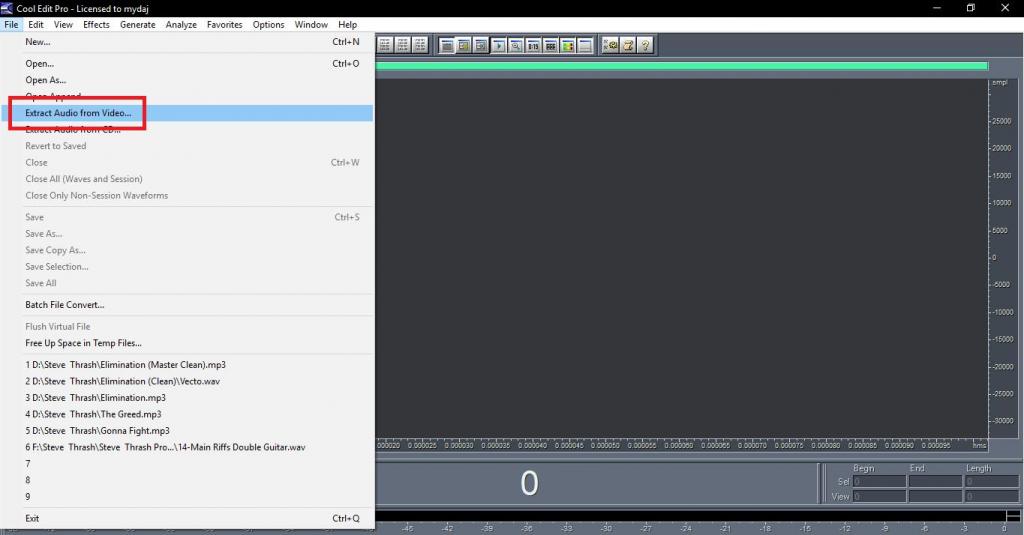Screen dimensions: 1024x535
Task: Close the open File menu
Action: click(x=11, y=25)
